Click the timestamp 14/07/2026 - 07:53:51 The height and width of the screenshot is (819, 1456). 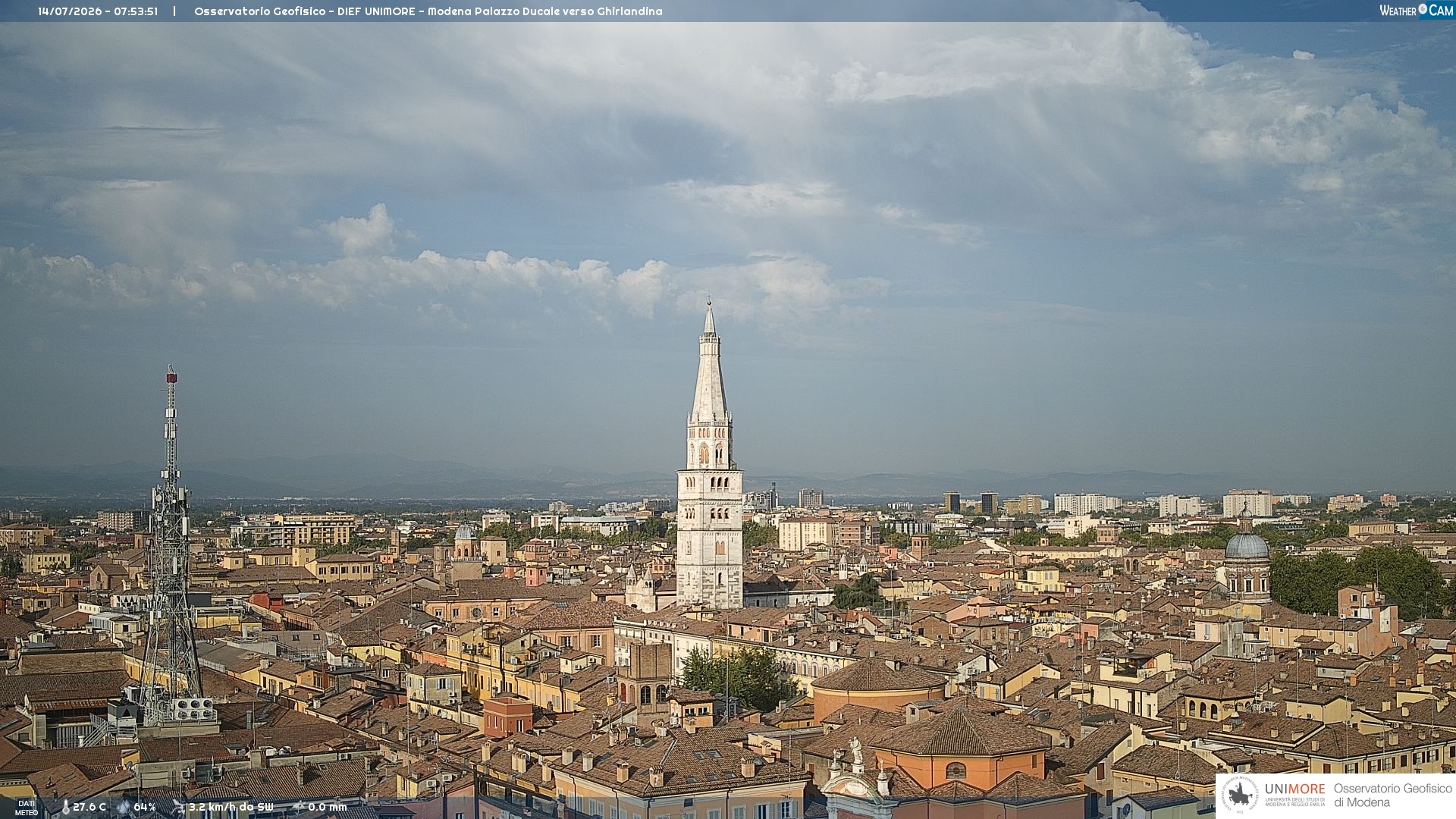98,11
